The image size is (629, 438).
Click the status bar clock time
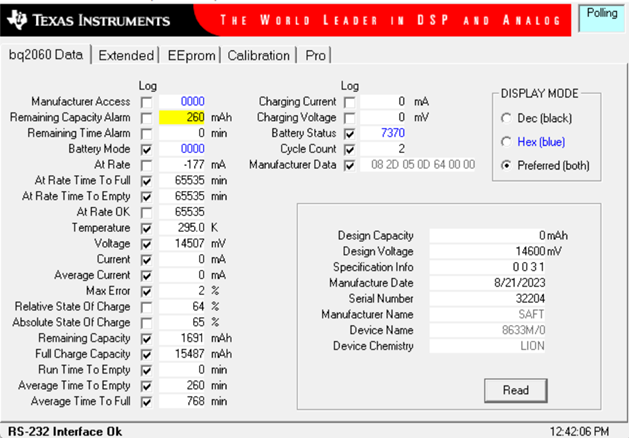pyautogui.click(x=579, y=432)
